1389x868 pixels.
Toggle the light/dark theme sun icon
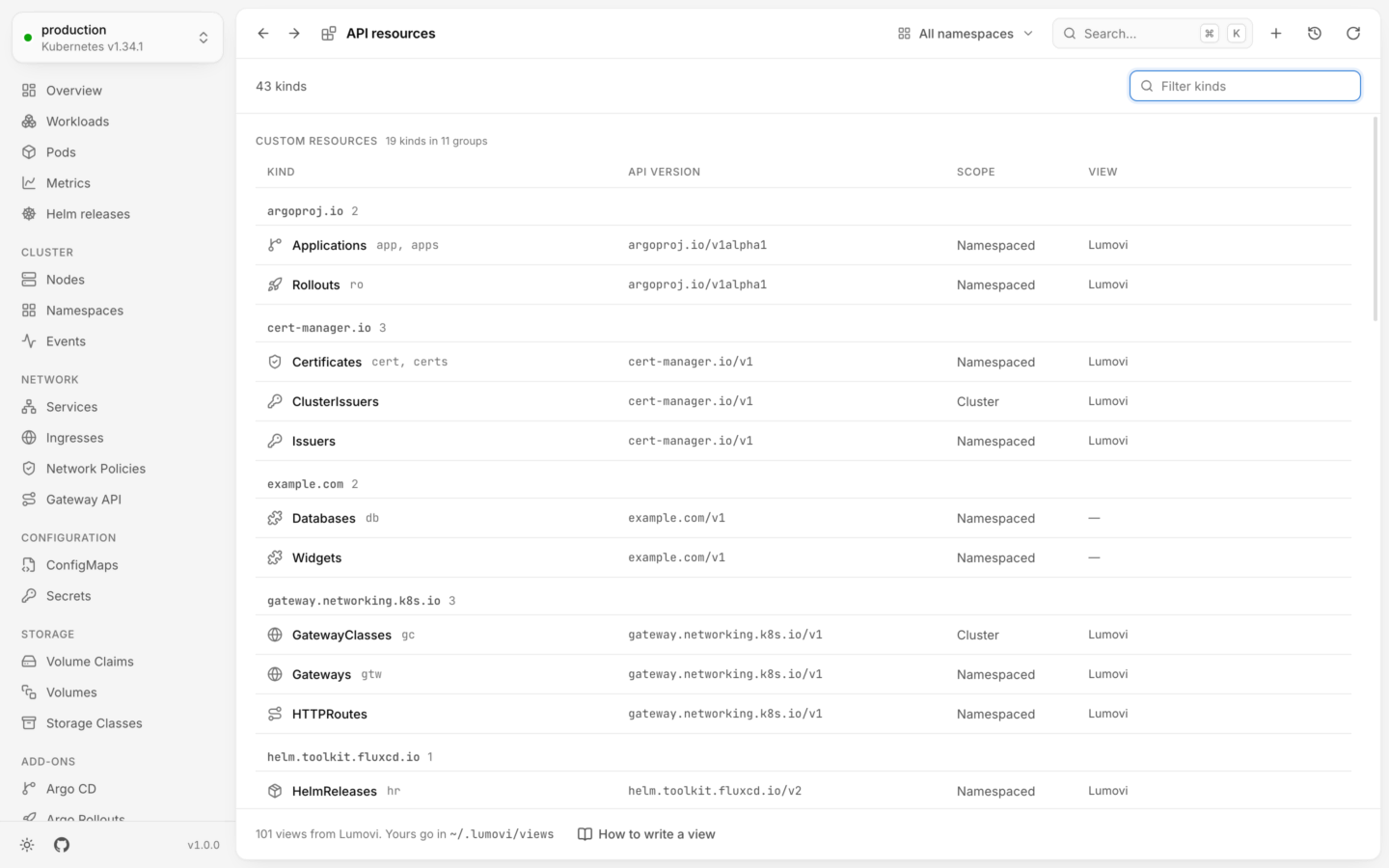[x=27, y=845]
